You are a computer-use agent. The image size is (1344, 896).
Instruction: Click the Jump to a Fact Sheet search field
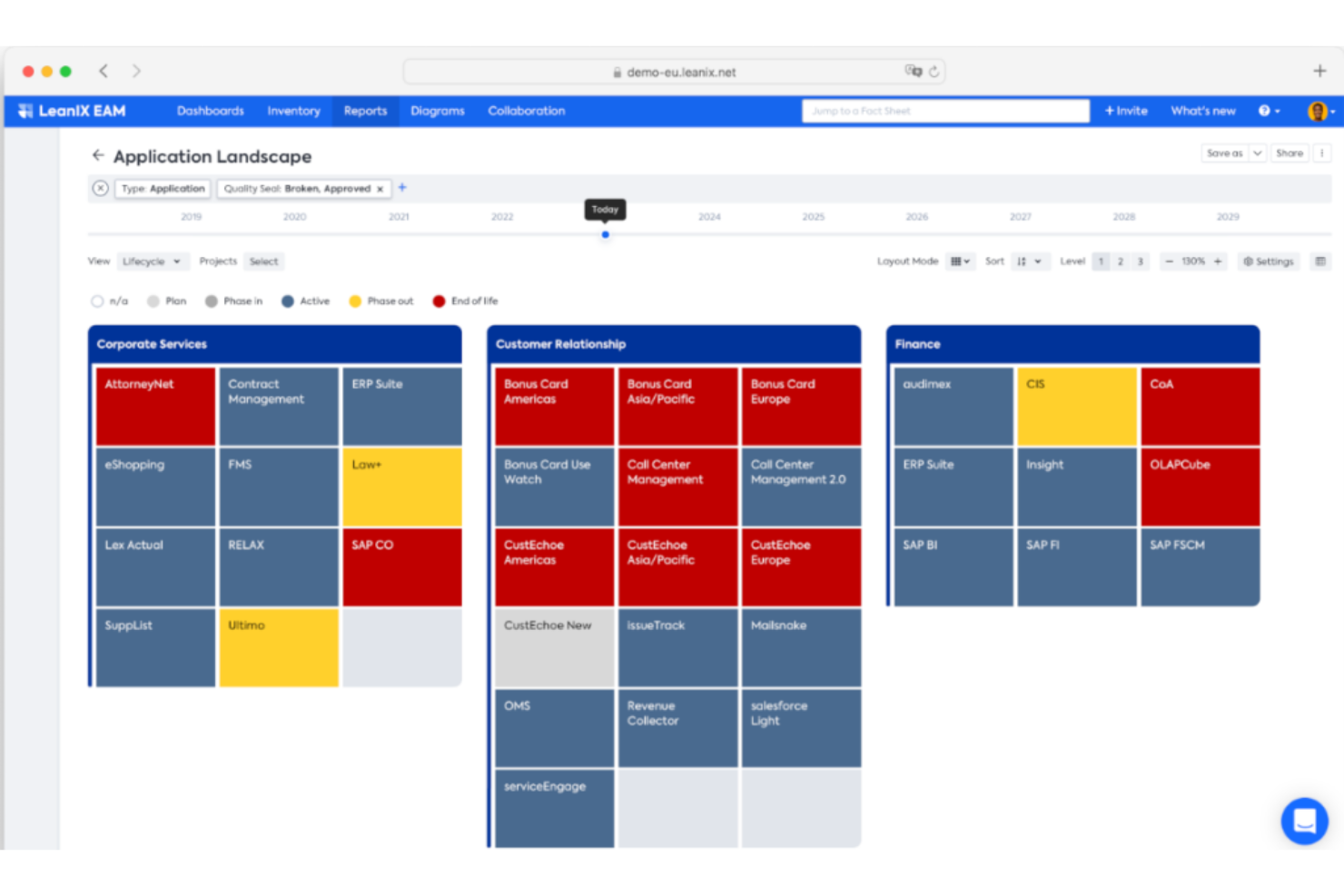click(944, 111)
